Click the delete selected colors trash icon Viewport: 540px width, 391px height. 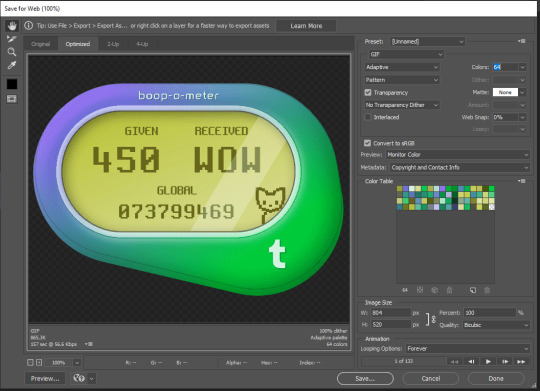pyautogui.click(x=487, y=290)
